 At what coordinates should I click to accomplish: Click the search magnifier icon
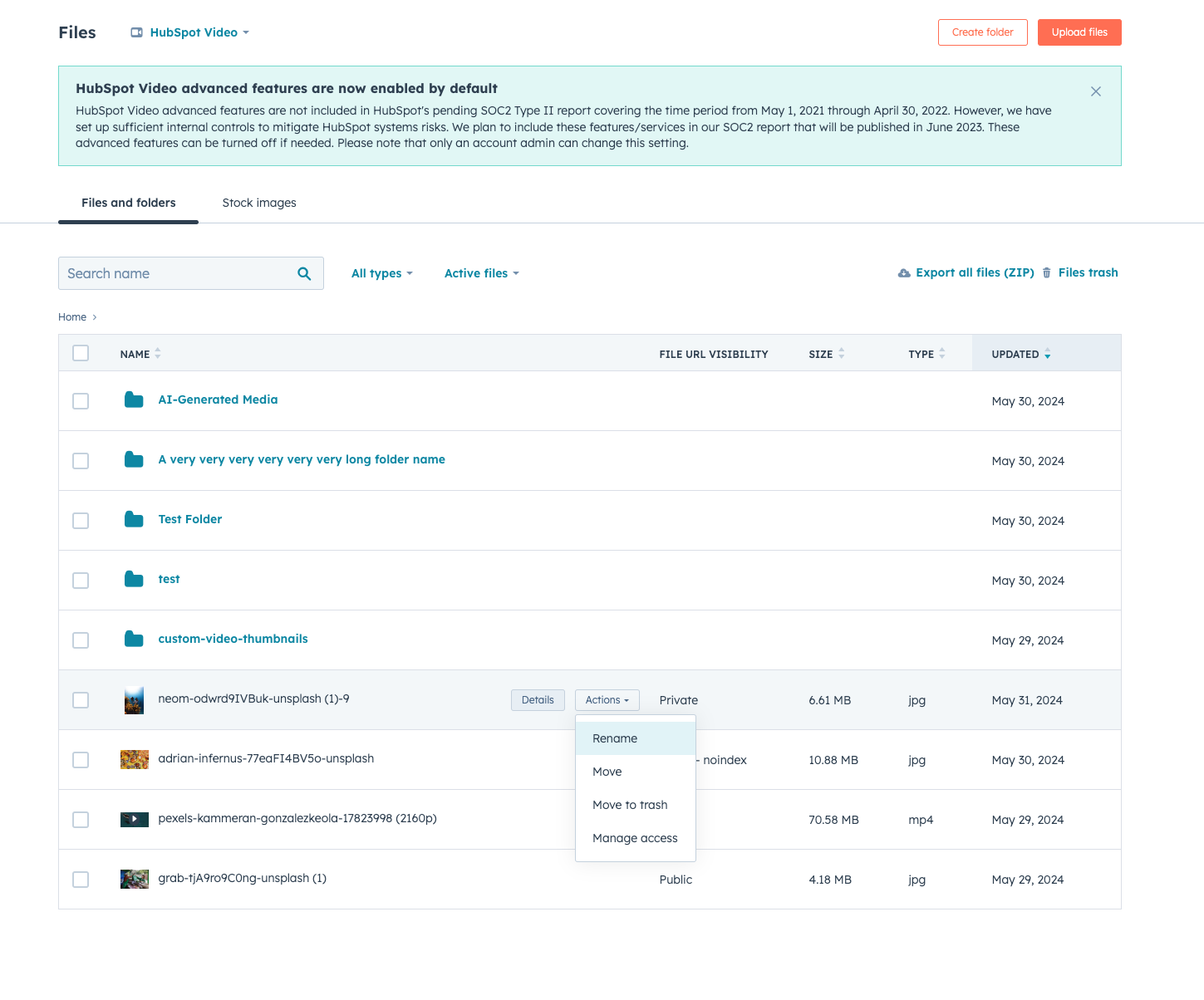304,274
